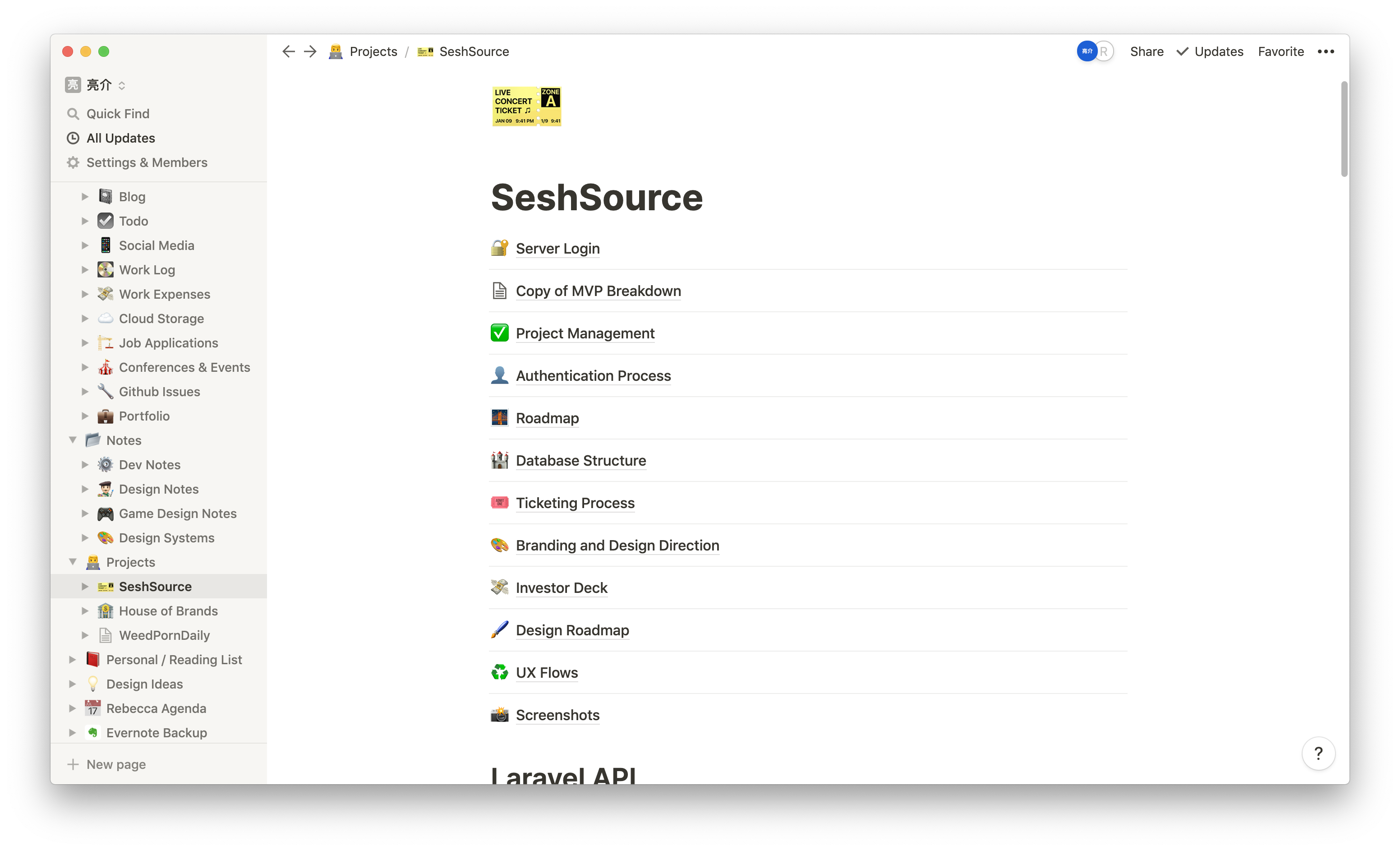The height and width of the screenshot is (851, 1400).
Task: Select the Branding and Design Direction icon
Action: (499, 545)
